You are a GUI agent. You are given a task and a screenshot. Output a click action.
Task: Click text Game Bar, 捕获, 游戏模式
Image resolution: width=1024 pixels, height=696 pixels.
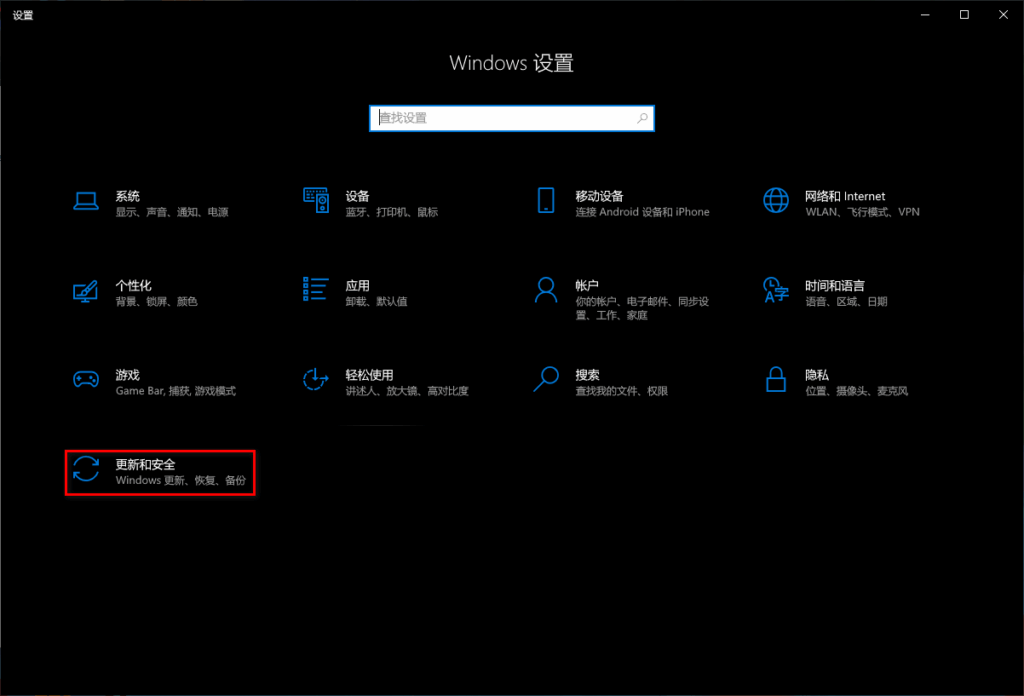(176, 391)
